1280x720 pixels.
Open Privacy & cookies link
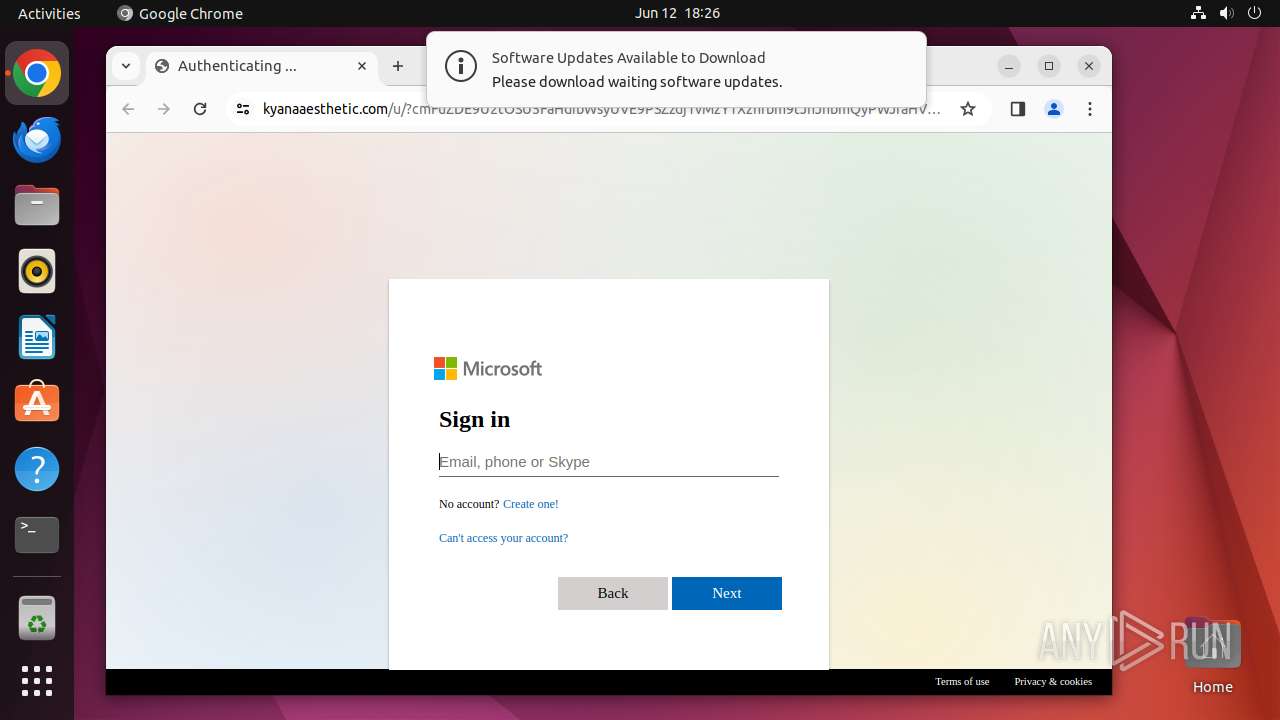click(1053, 681)
